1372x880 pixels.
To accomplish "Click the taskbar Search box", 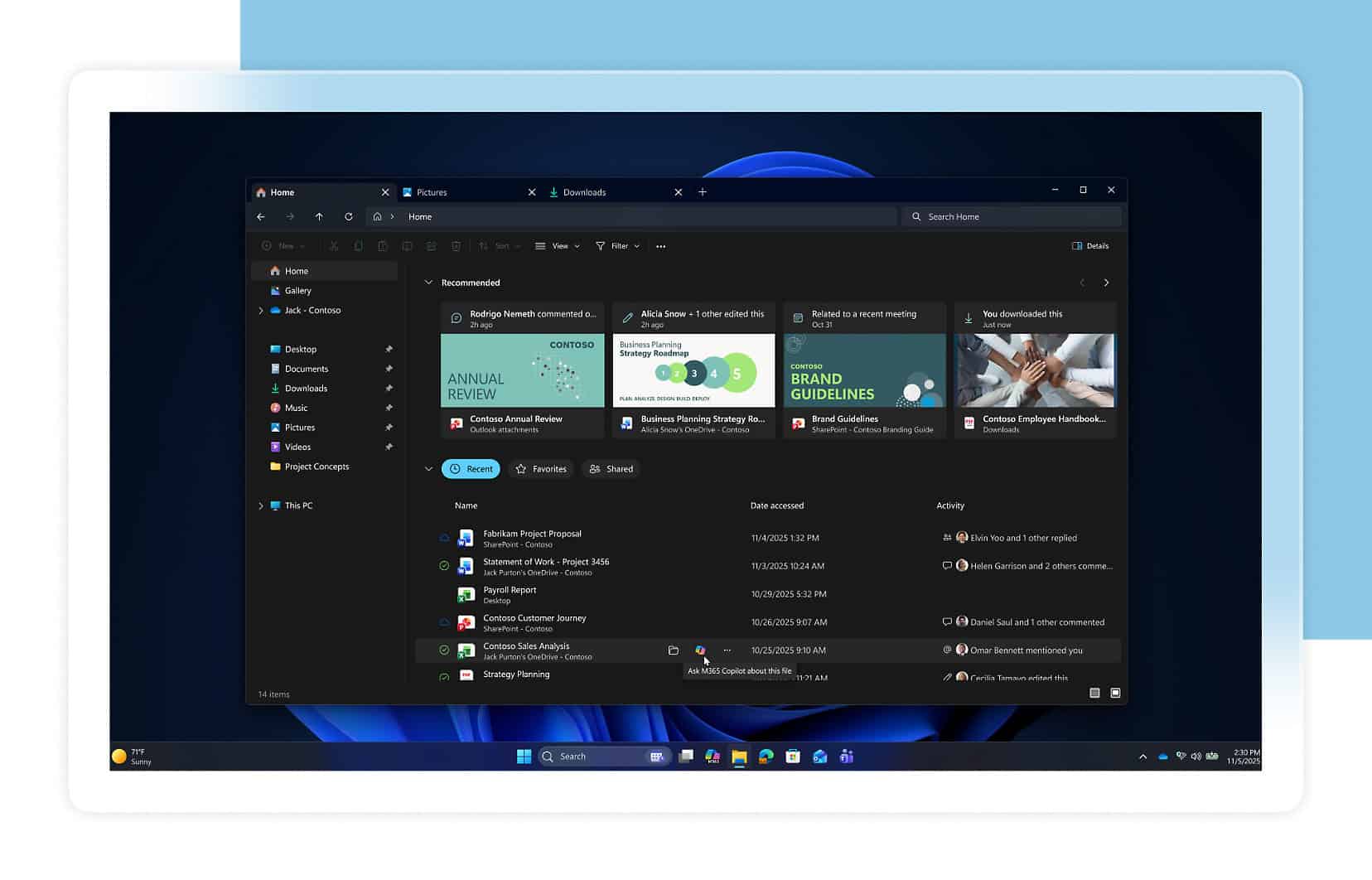I will pos(603,757).
